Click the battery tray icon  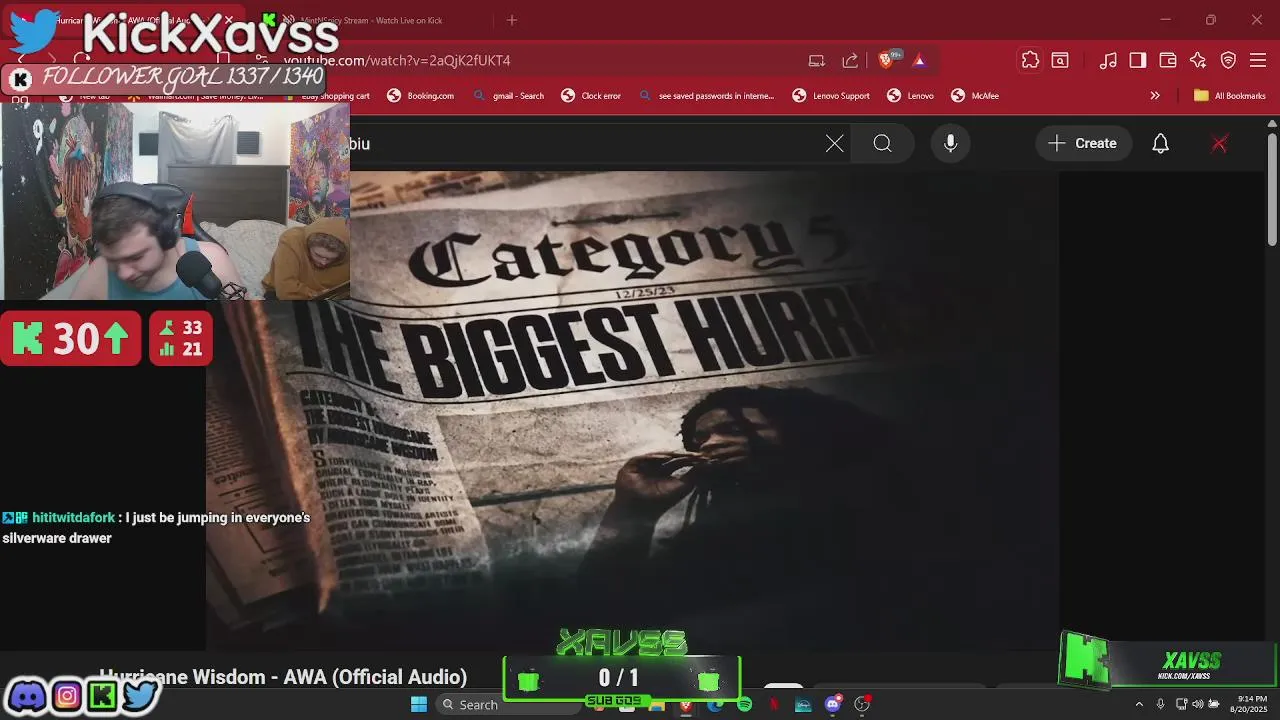pyautogui.click(x=1213, y=704)
